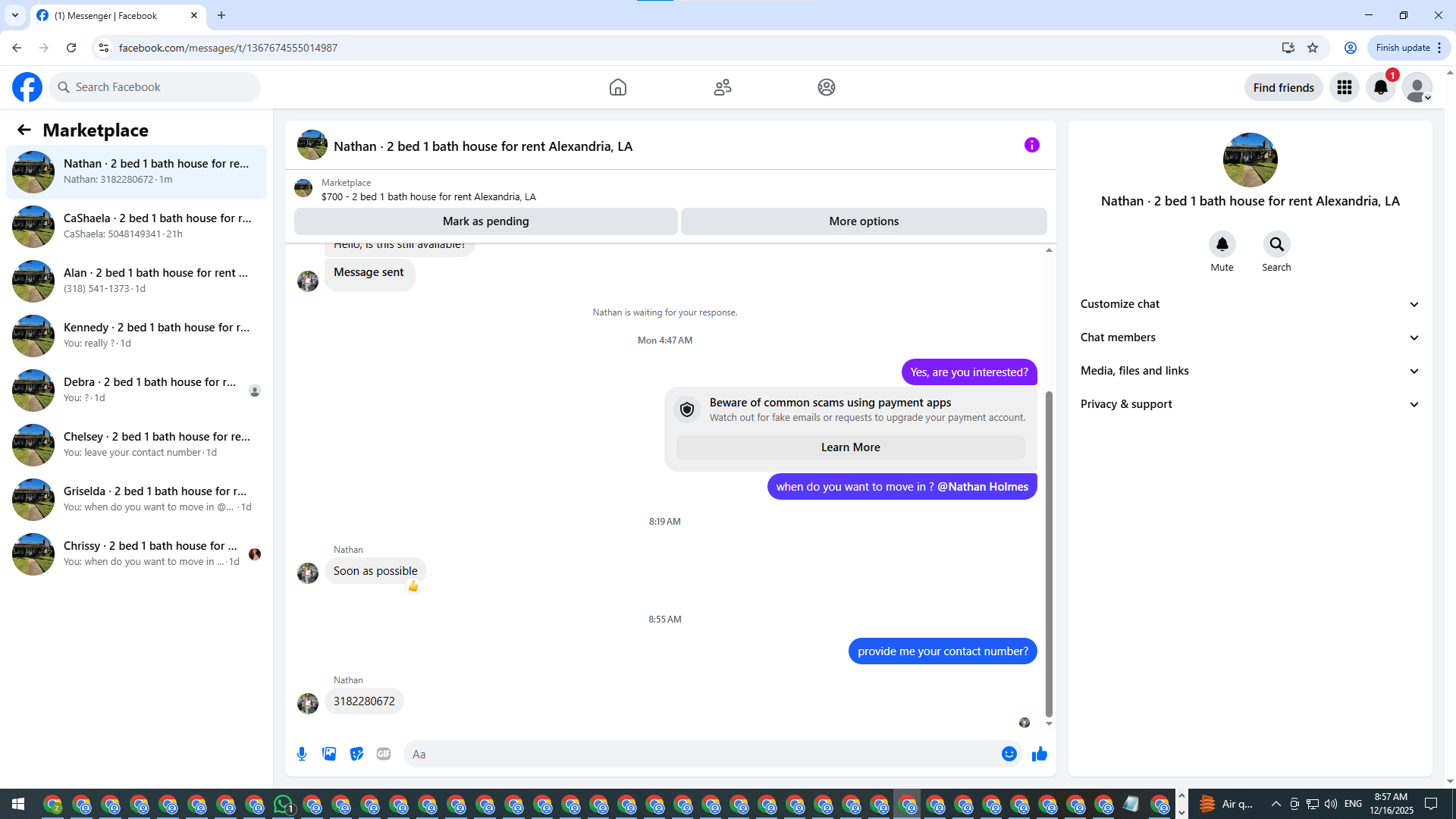Image resolution: width=1456 pixels, height=819 pixels.
Task: Open WhatsApp from the taskbar
Action: click(284, 804)
